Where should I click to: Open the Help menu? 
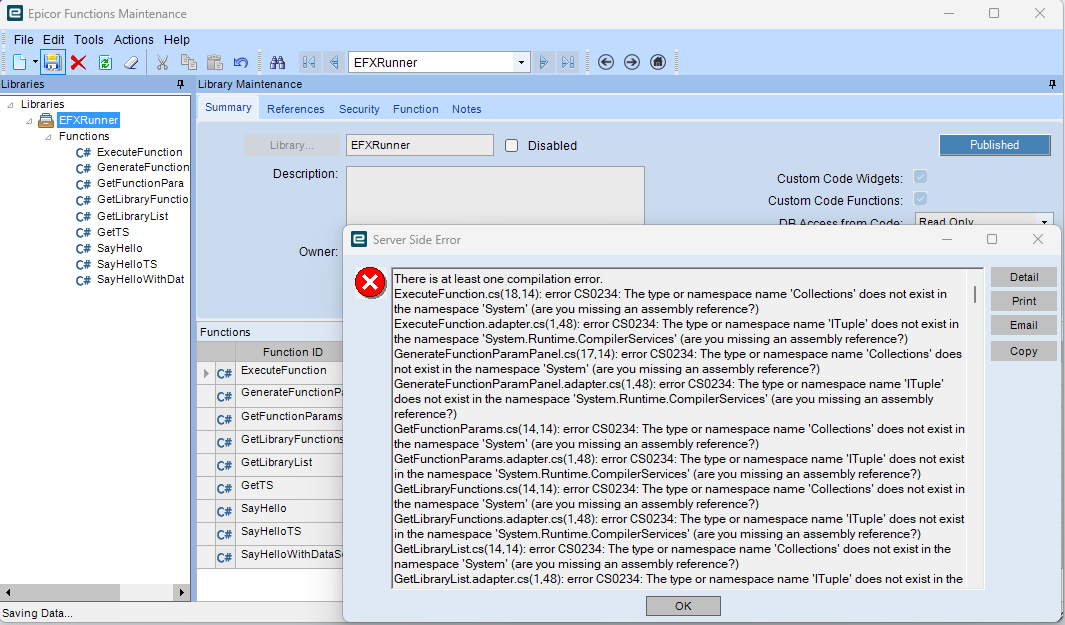pos(177,39)
